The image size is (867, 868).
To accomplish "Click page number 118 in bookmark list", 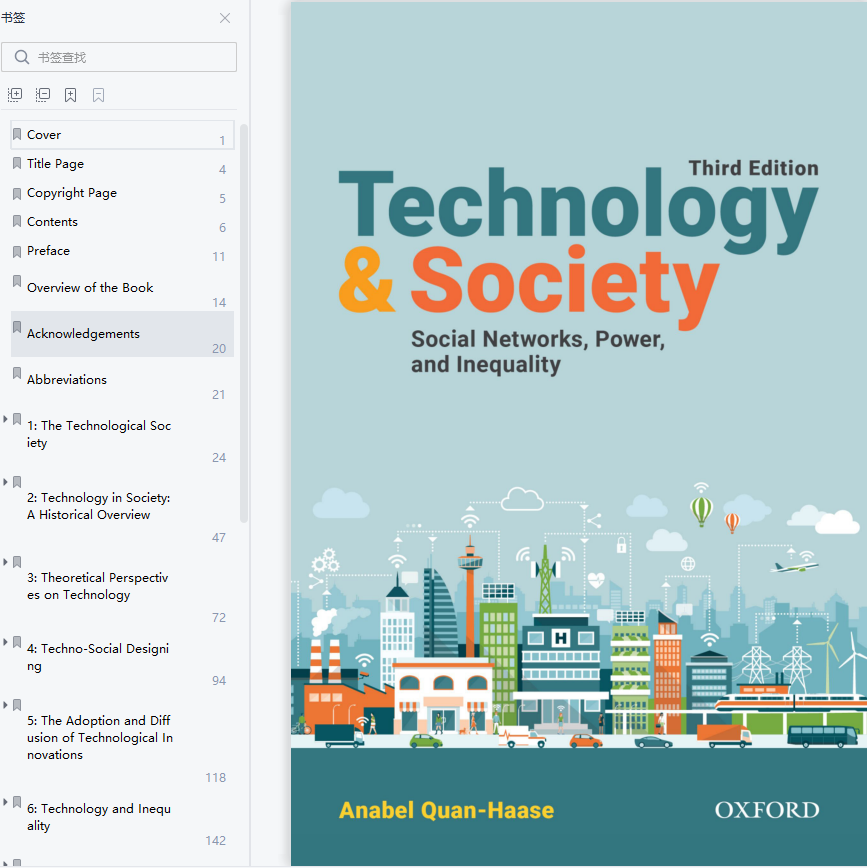I will coord(216,778).
